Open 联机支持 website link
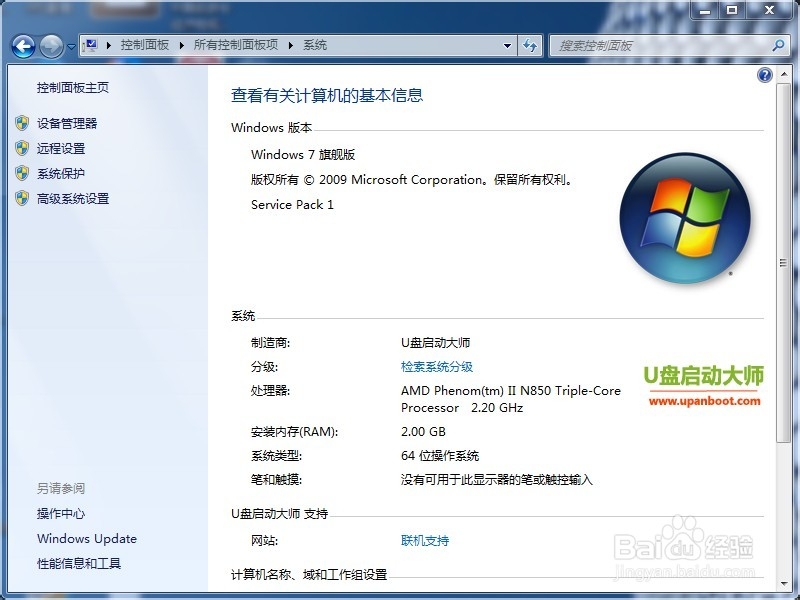The image size is (800, 600). coord(425,540)
